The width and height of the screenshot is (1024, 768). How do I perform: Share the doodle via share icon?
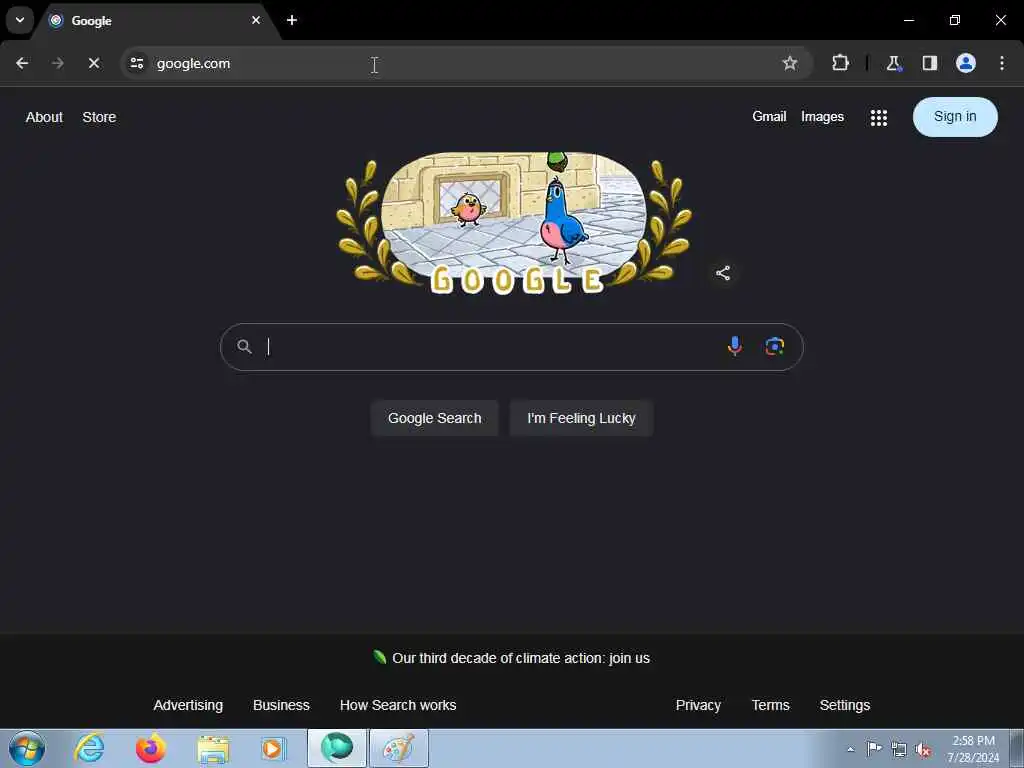[723, 273]
